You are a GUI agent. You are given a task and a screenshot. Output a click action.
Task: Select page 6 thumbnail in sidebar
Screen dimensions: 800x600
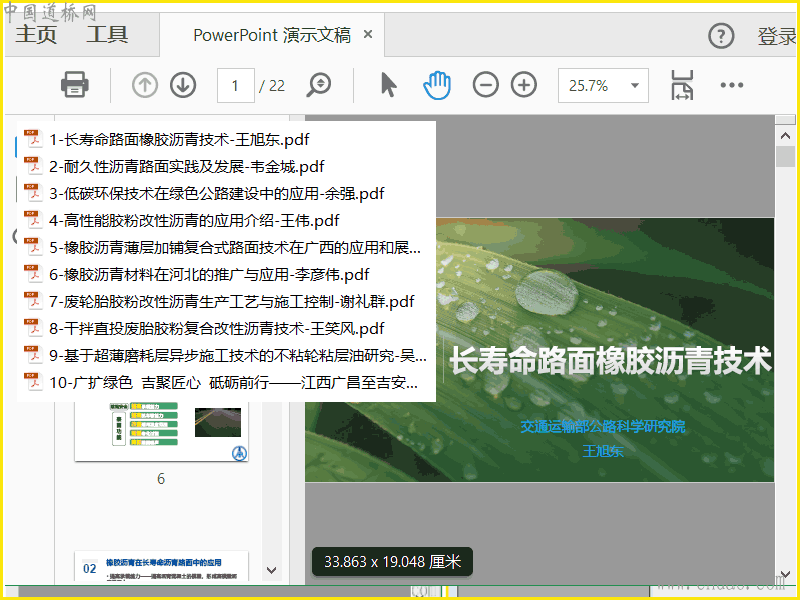pyautogui.click(x=161, y=431)
